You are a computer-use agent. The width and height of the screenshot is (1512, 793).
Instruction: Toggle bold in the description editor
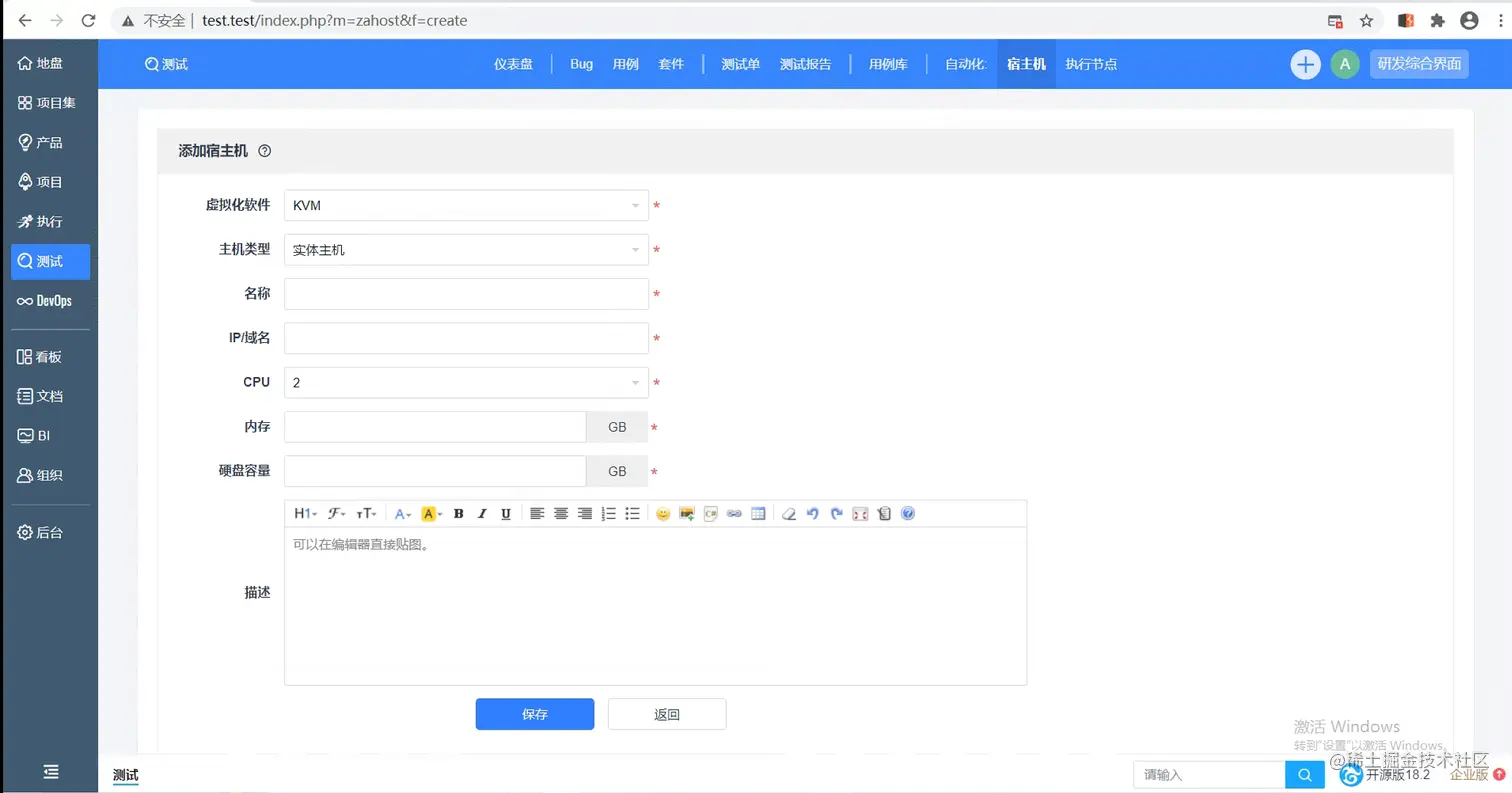tap(459, 514)
